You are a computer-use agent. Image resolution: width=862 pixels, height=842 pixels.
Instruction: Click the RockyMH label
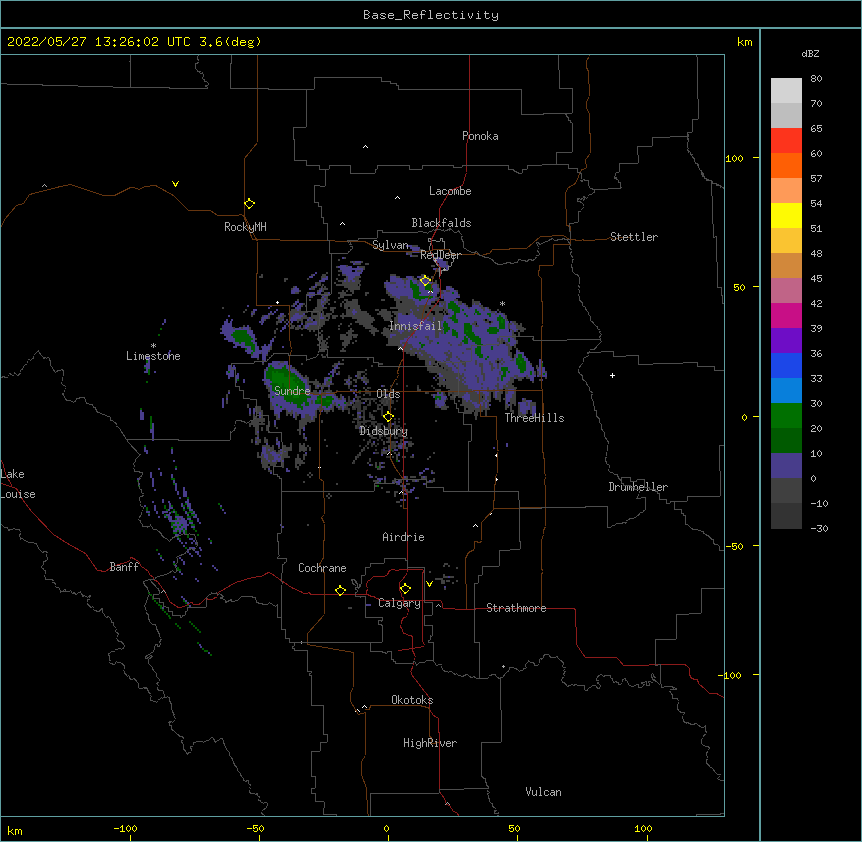click(x=245, y=227)
